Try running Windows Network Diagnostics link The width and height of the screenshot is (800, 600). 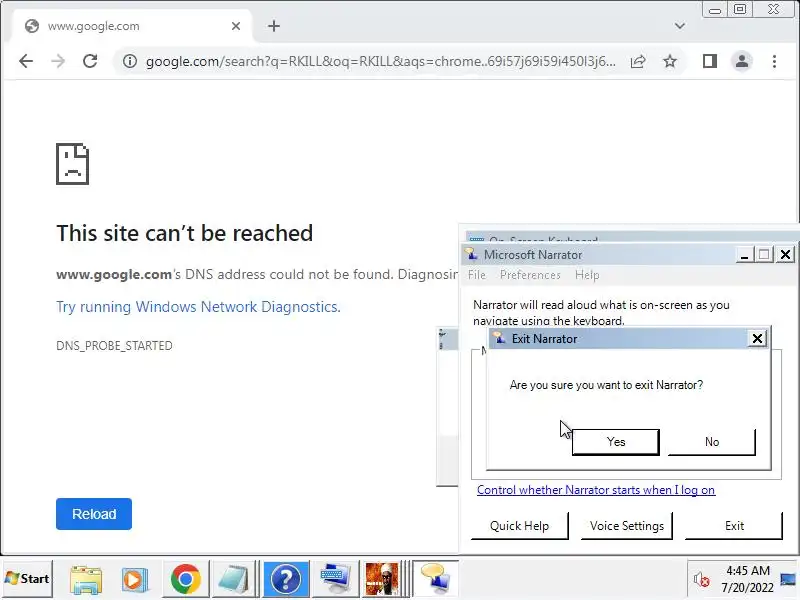(x=198, y=307)
